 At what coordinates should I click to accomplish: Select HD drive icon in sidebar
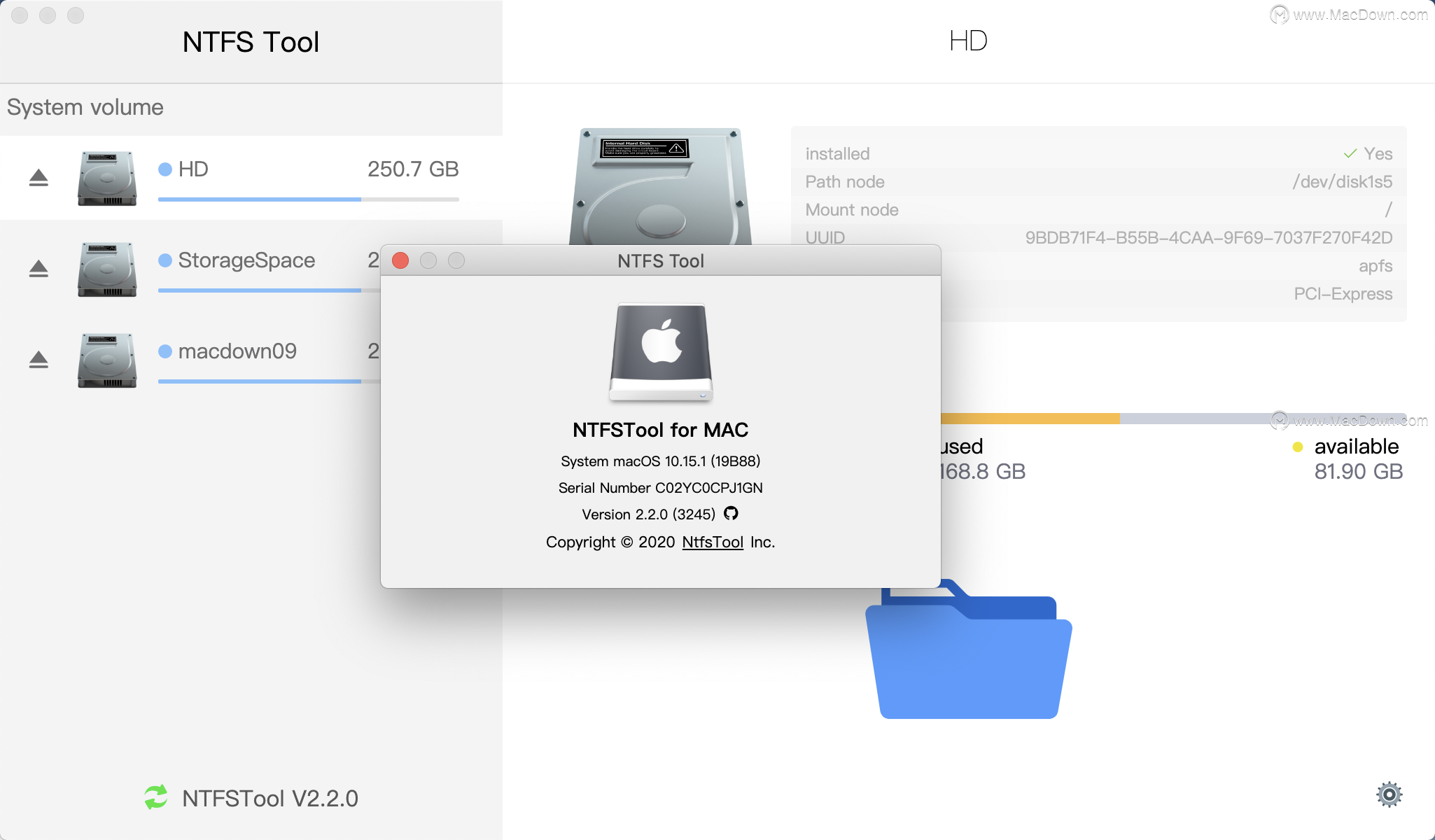click(x=107, y=178)
